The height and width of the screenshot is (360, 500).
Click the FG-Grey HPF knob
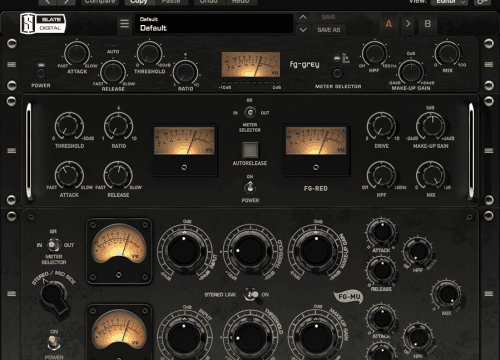375,53
